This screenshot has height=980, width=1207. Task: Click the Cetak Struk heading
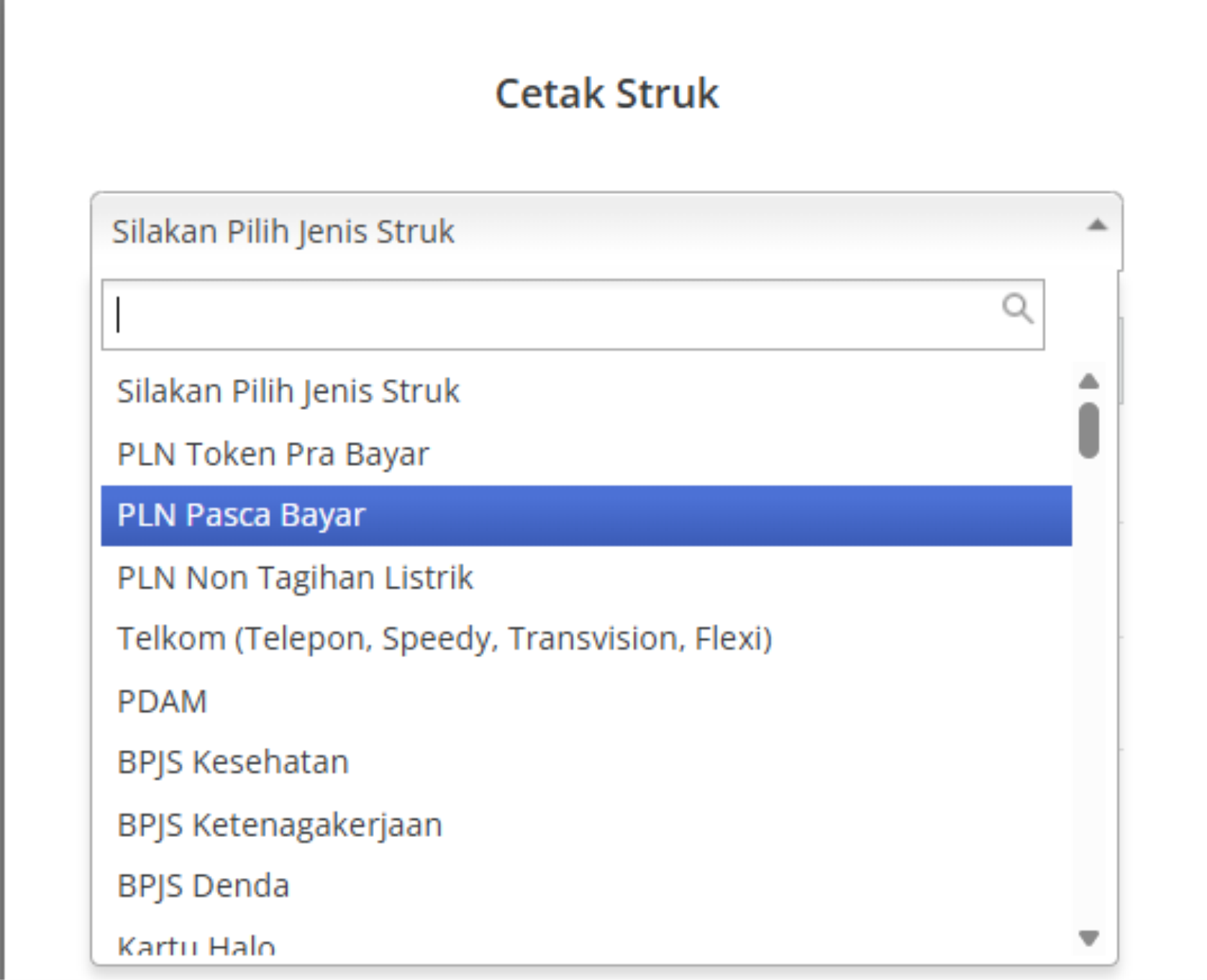click(x=606, y=93)
